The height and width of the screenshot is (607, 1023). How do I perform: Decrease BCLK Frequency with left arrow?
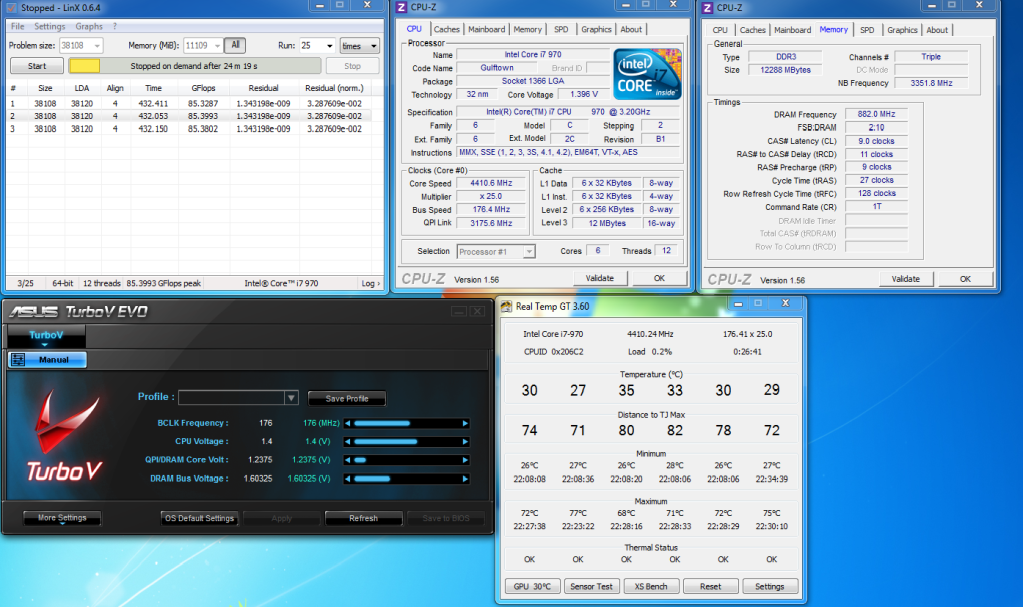[x=348, y=424]
